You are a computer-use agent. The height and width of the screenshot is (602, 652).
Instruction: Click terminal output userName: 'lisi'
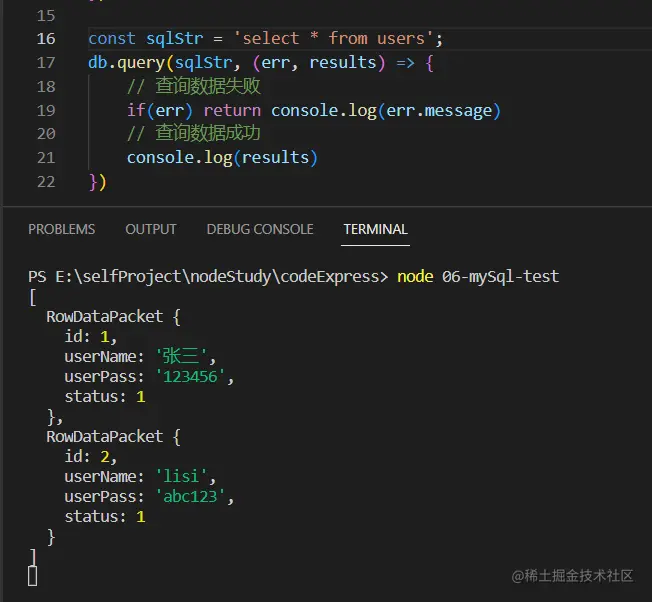click(x=140, y=477)
